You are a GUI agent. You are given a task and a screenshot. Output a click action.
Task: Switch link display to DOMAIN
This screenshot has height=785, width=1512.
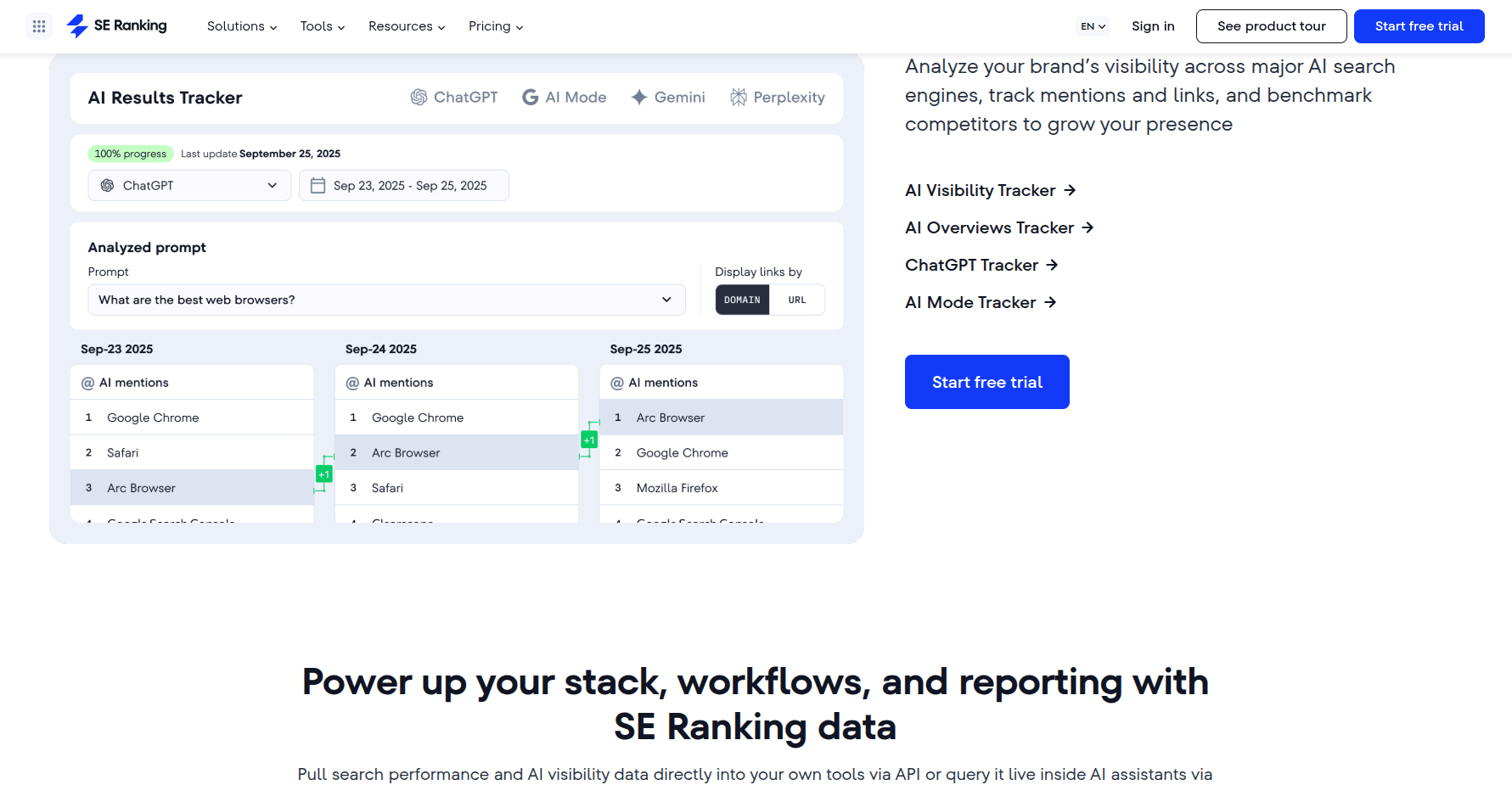tap(742, 300)
